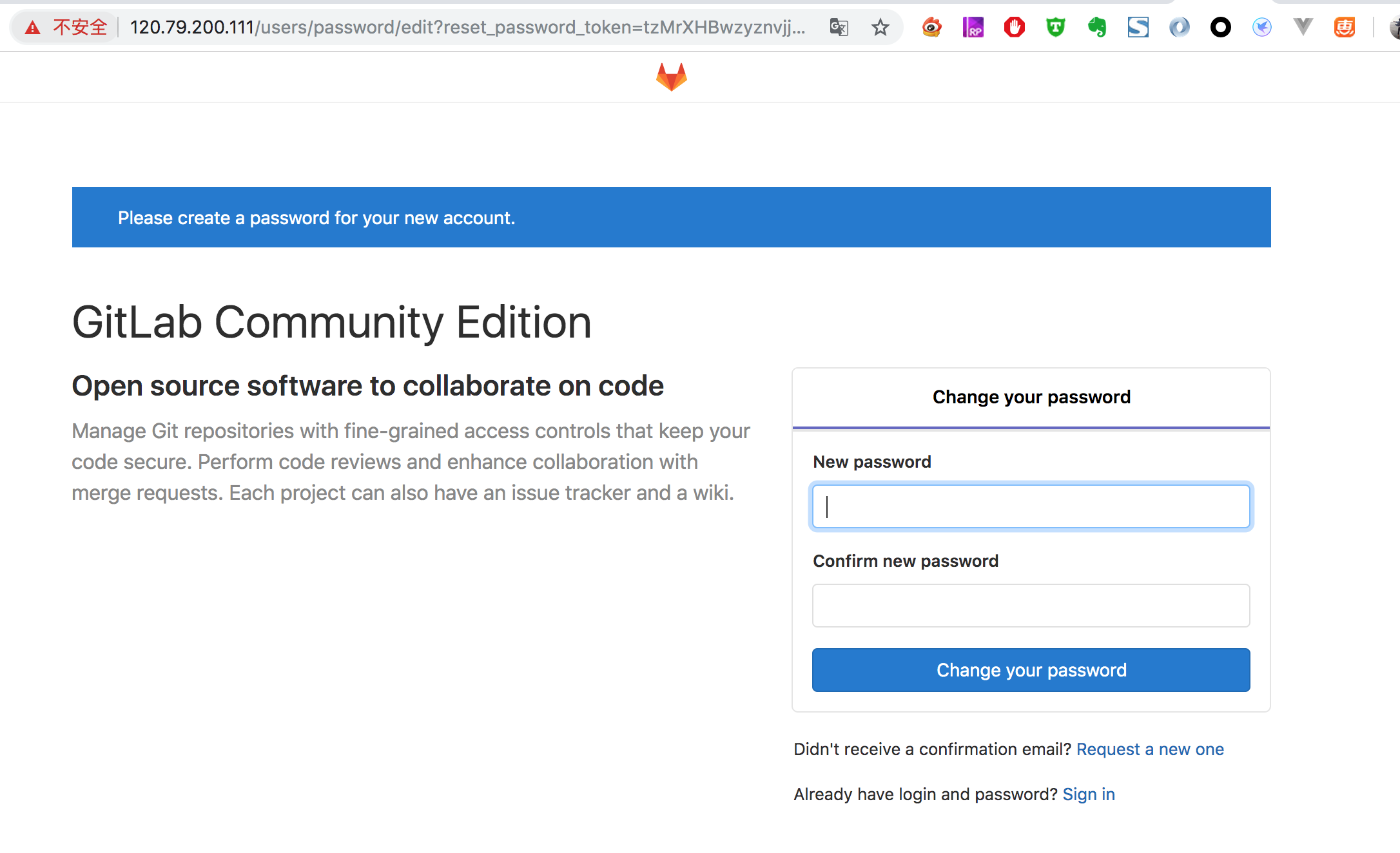This screenshot has height=853, width=1400.
Task: Open the AdBlock red hand extension
Action: [1014, 27]
